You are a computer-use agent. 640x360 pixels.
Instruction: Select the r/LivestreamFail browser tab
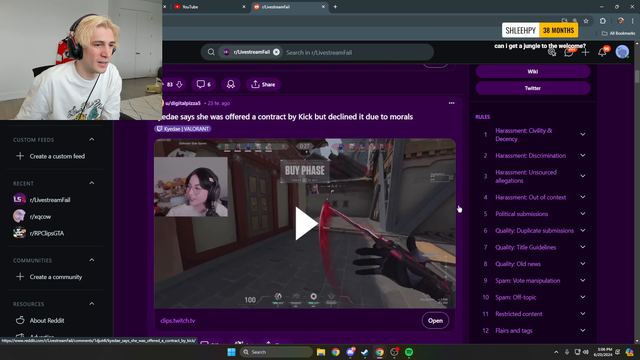pos(288,7)
